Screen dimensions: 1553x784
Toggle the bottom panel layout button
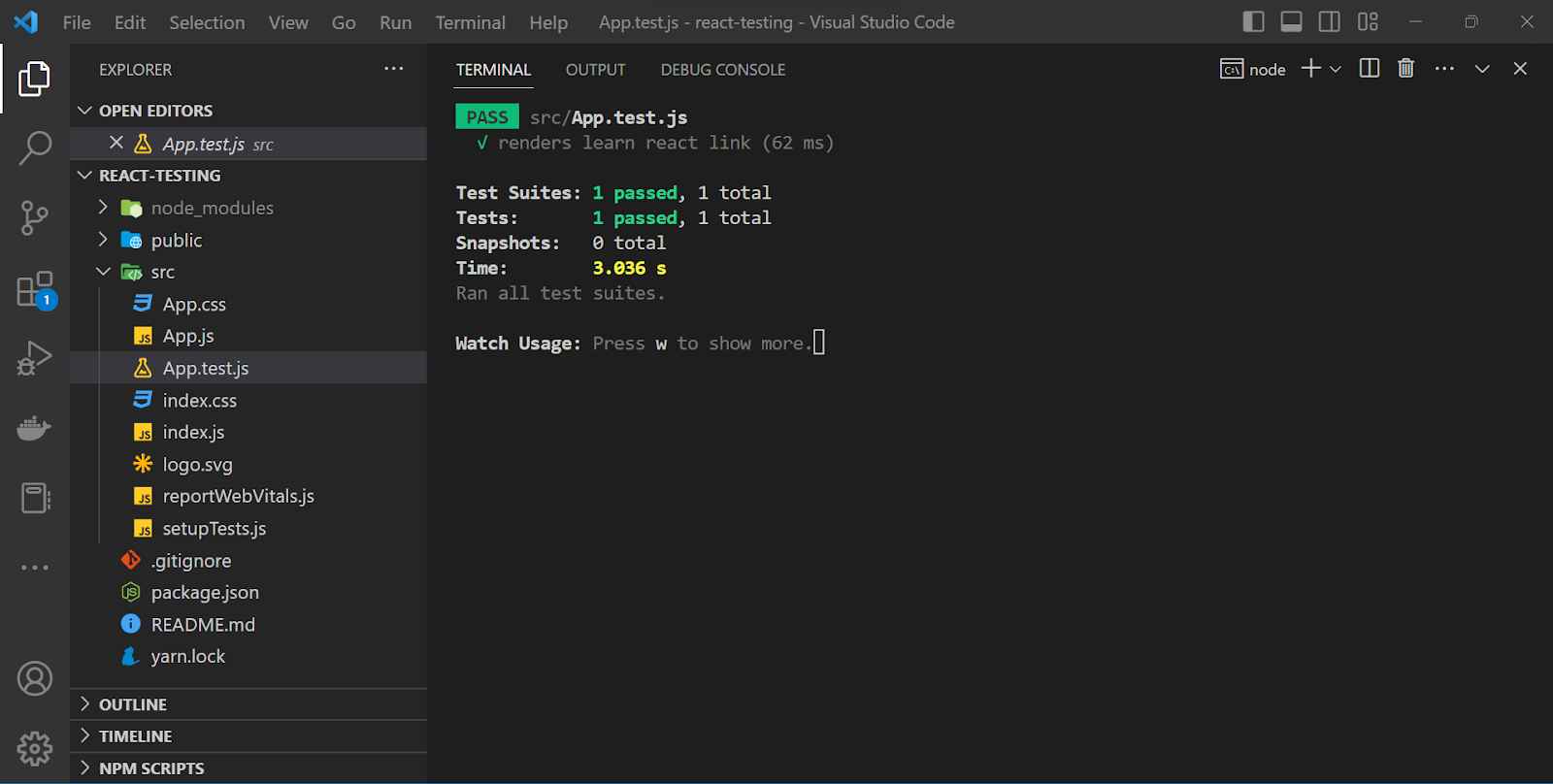pyautogui.click(x=1291, y=21)
